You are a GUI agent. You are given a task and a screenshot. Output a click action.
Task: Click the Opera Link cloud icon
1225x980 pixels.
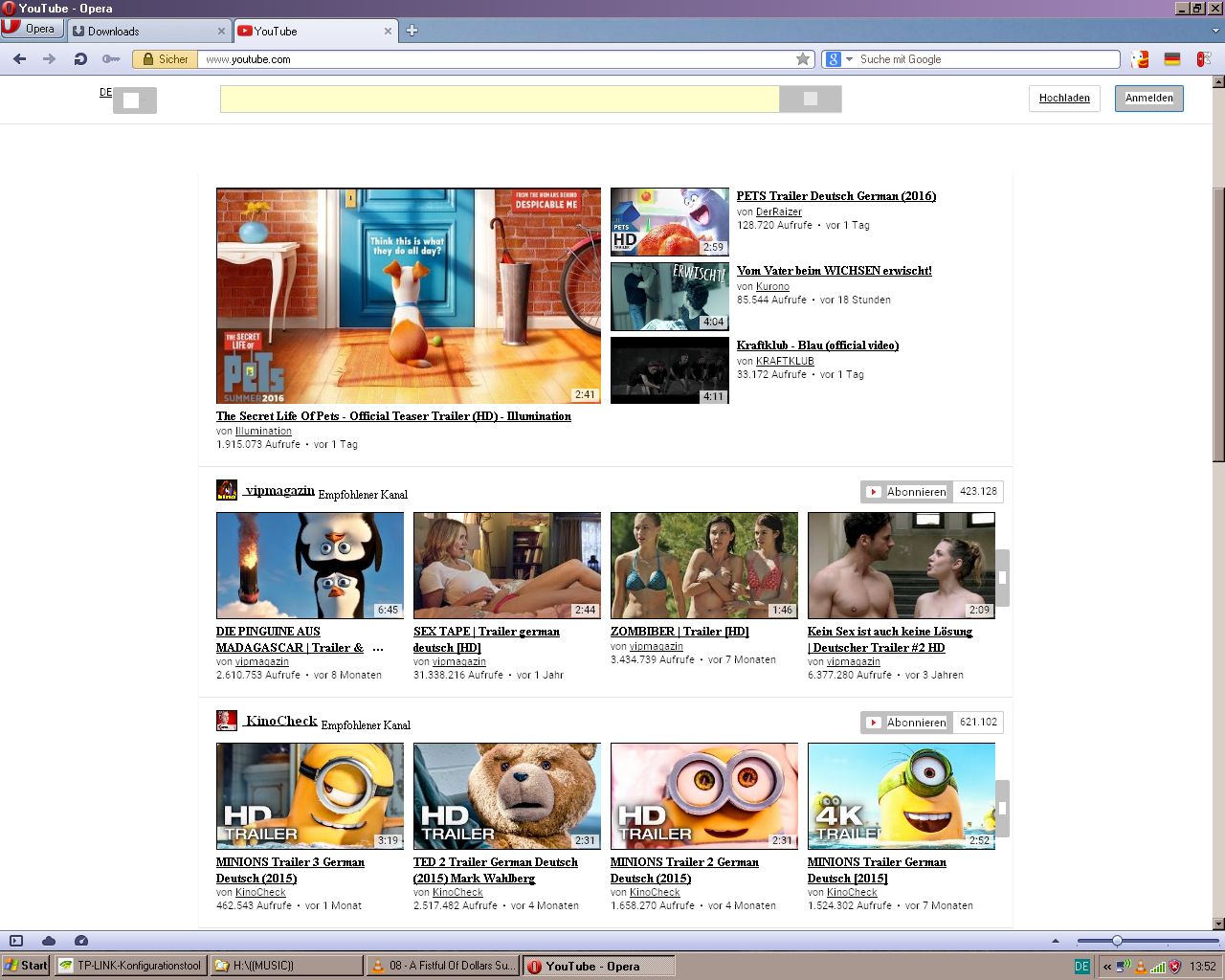click(x=49, y=941)
